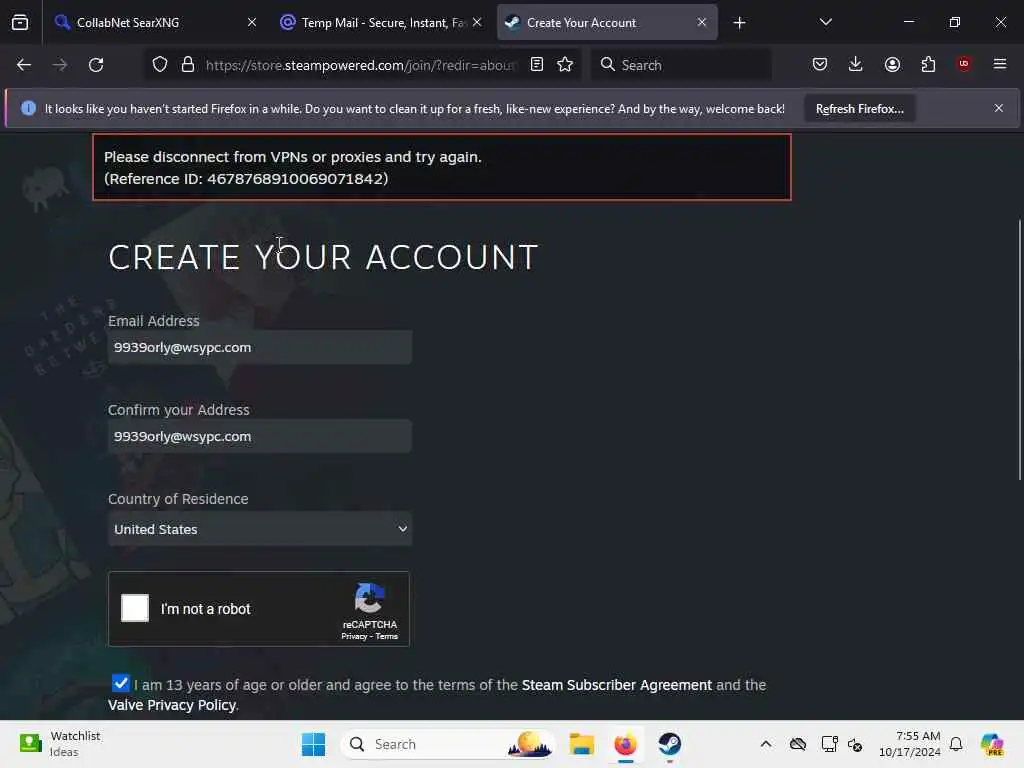Click the page vertical scrollbar

[x=1019, y=351]
